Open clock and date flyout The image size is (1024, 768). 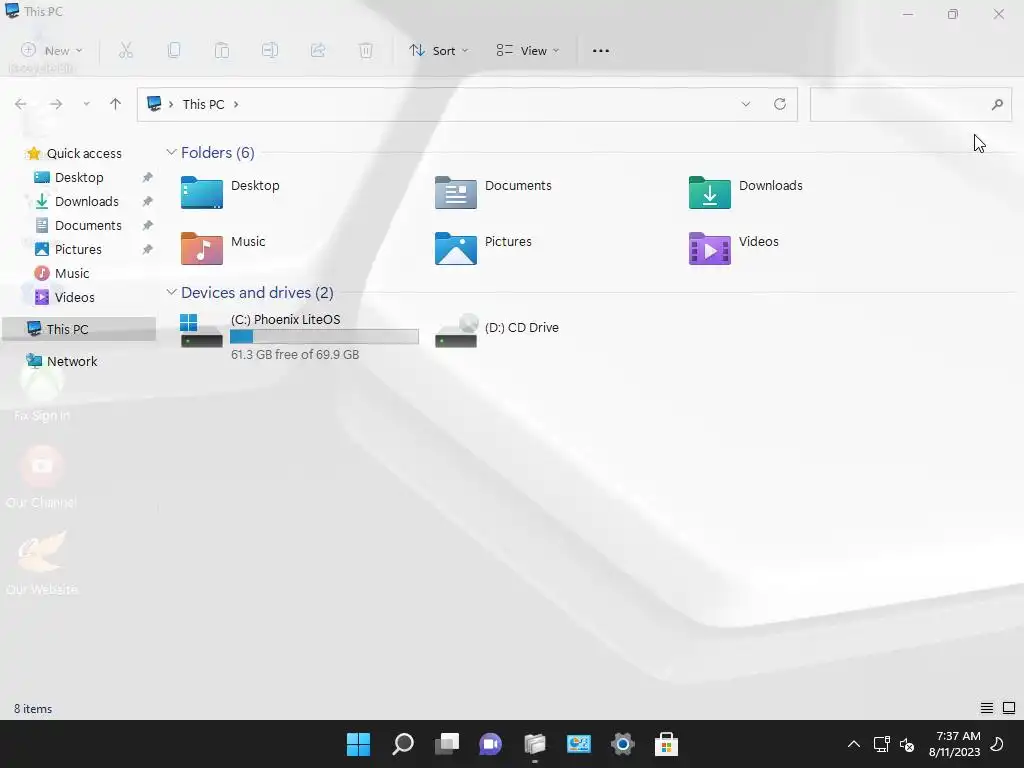pyautogui.click(x=955, y=744)
